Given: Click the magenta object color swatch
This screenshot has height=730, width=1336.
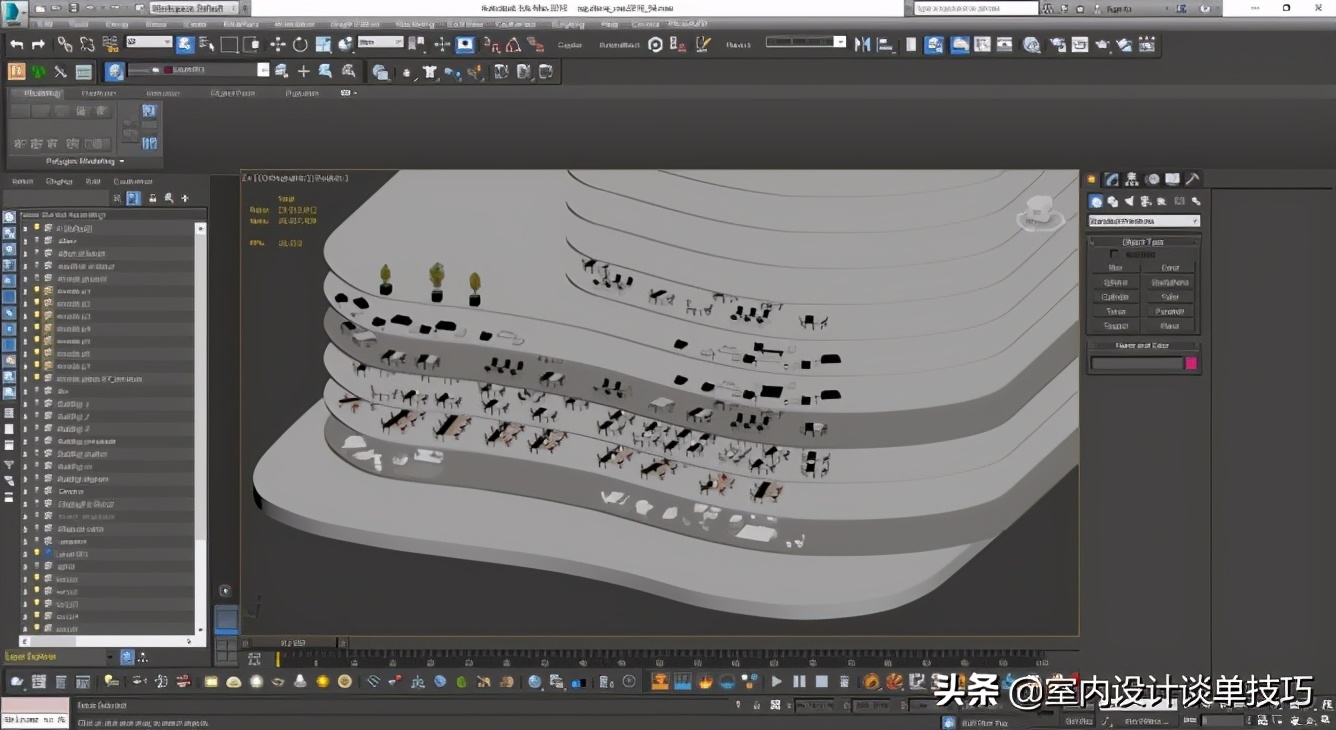Looking at the screenshot, I should pyautogui.click(x=1191, y=363).
